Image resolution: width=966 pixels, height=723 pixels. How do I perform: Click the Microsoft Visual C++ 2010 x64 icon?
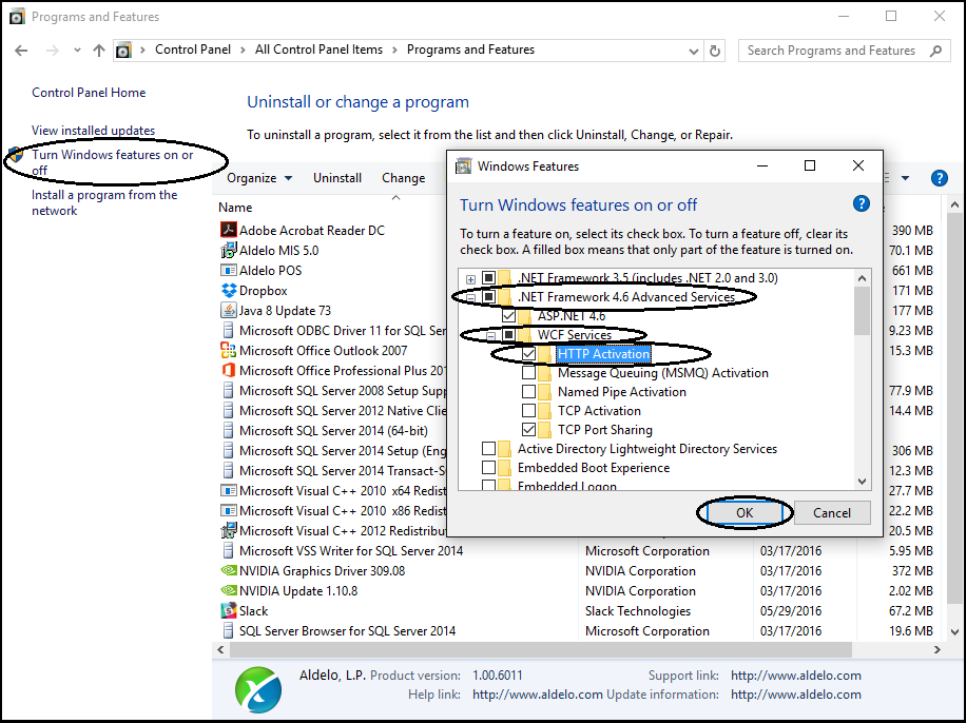pos(229,490)
